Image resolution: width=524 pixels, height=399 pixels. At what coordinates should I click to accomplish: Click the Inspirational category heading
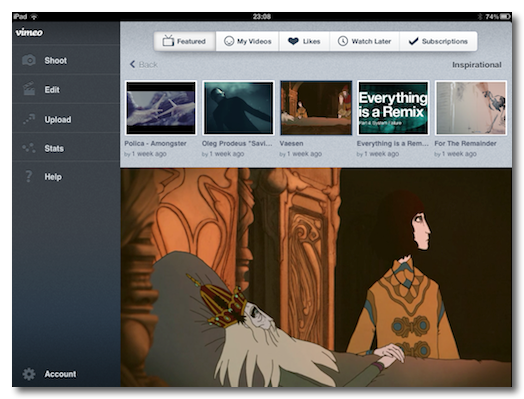coord(477,64)
